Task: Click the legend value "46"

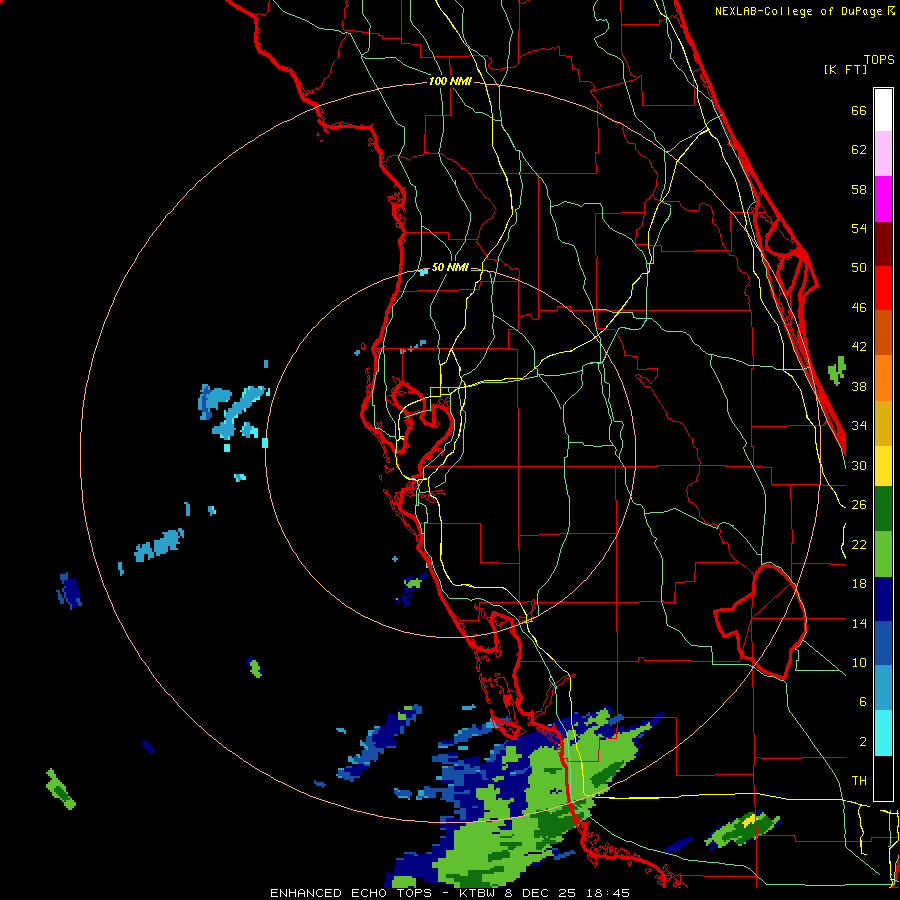Action: coord(859,308)
